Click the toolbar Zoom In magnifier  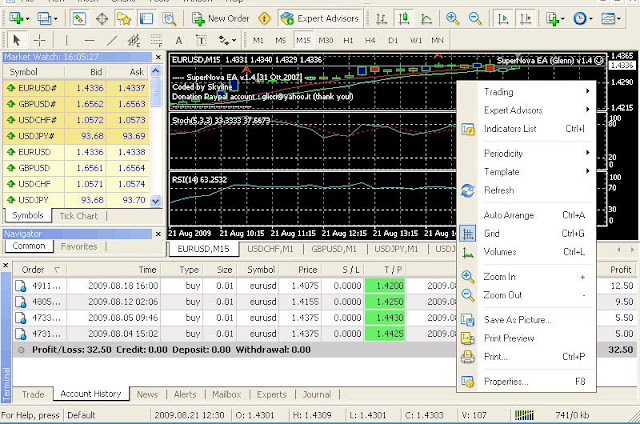click(452, 18)
